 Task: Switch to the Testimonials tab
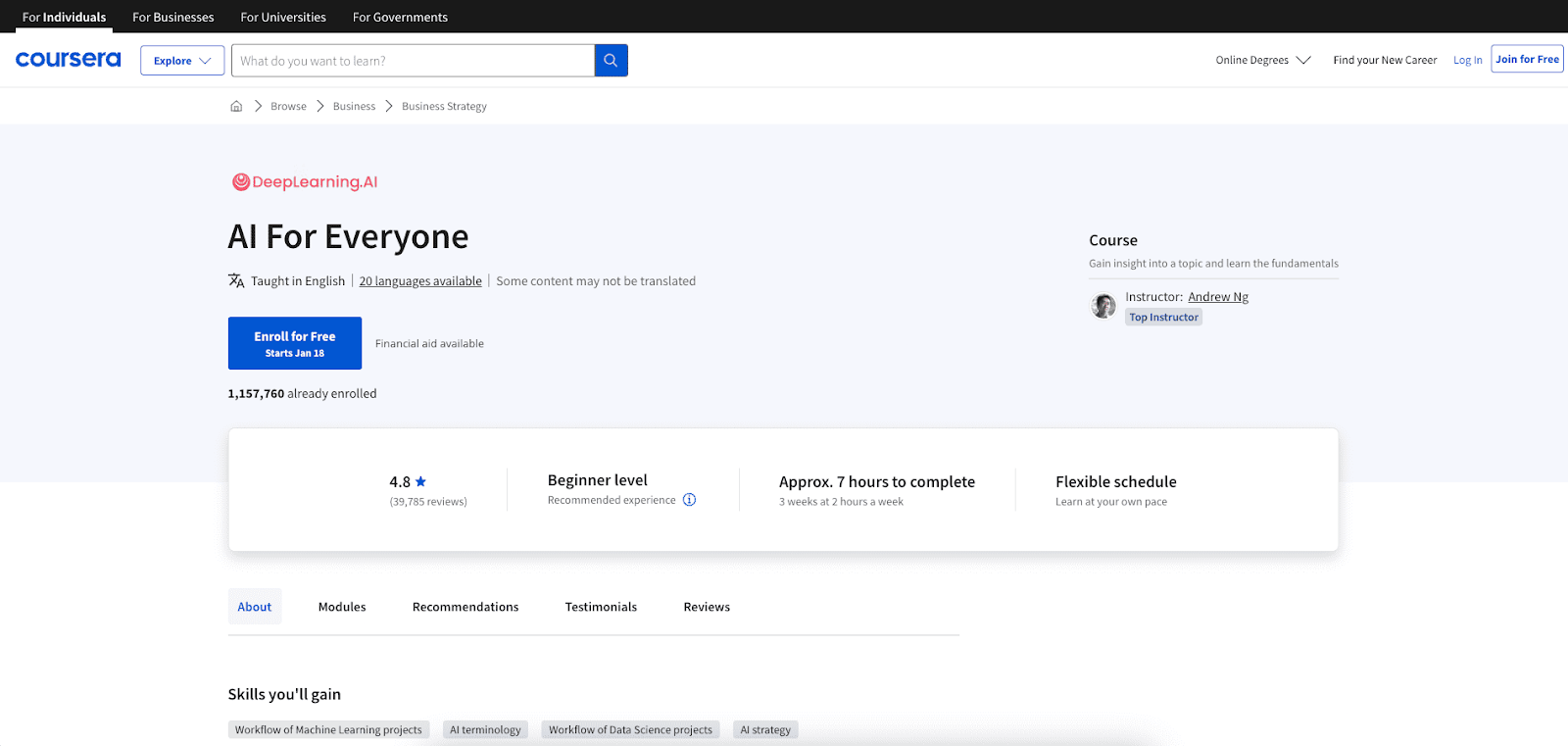point(601,607)
